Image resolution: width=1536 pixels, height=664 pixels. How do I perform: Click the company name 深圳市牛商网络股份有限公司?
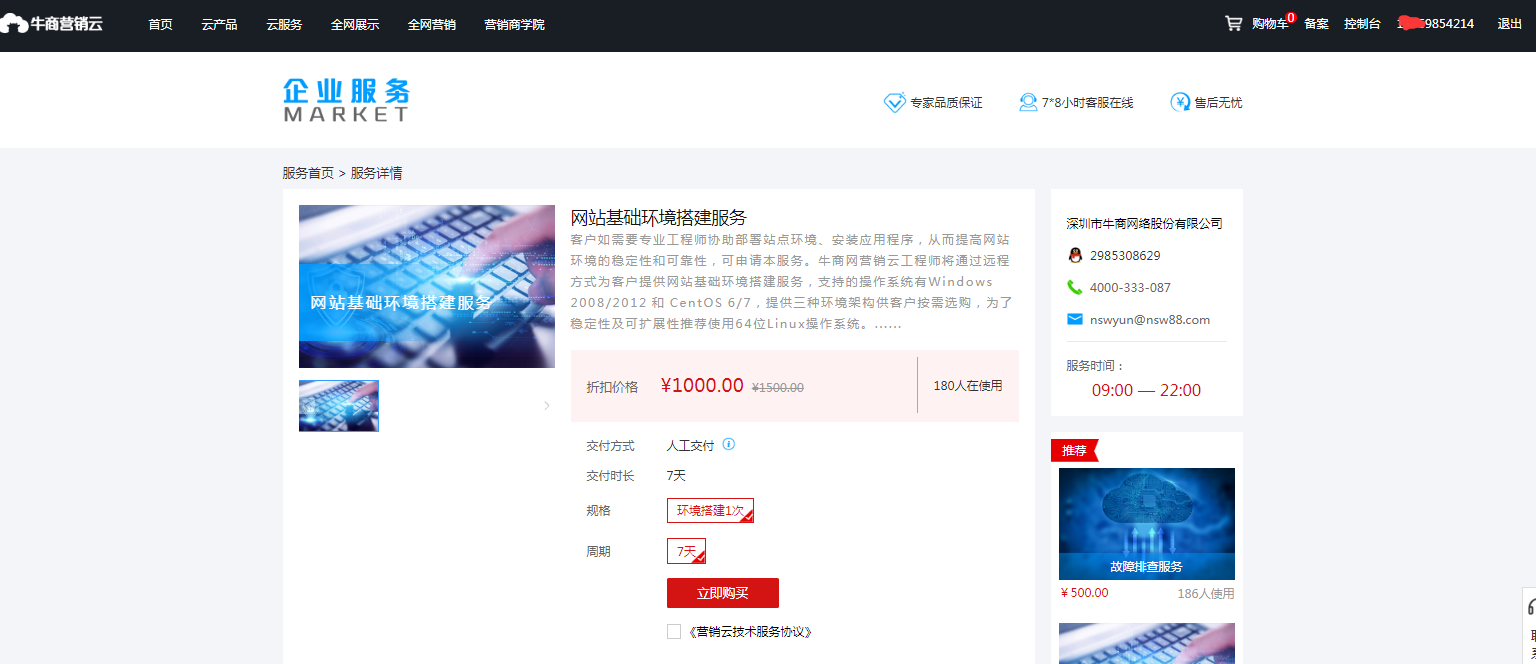click(x=1145, y=224)
